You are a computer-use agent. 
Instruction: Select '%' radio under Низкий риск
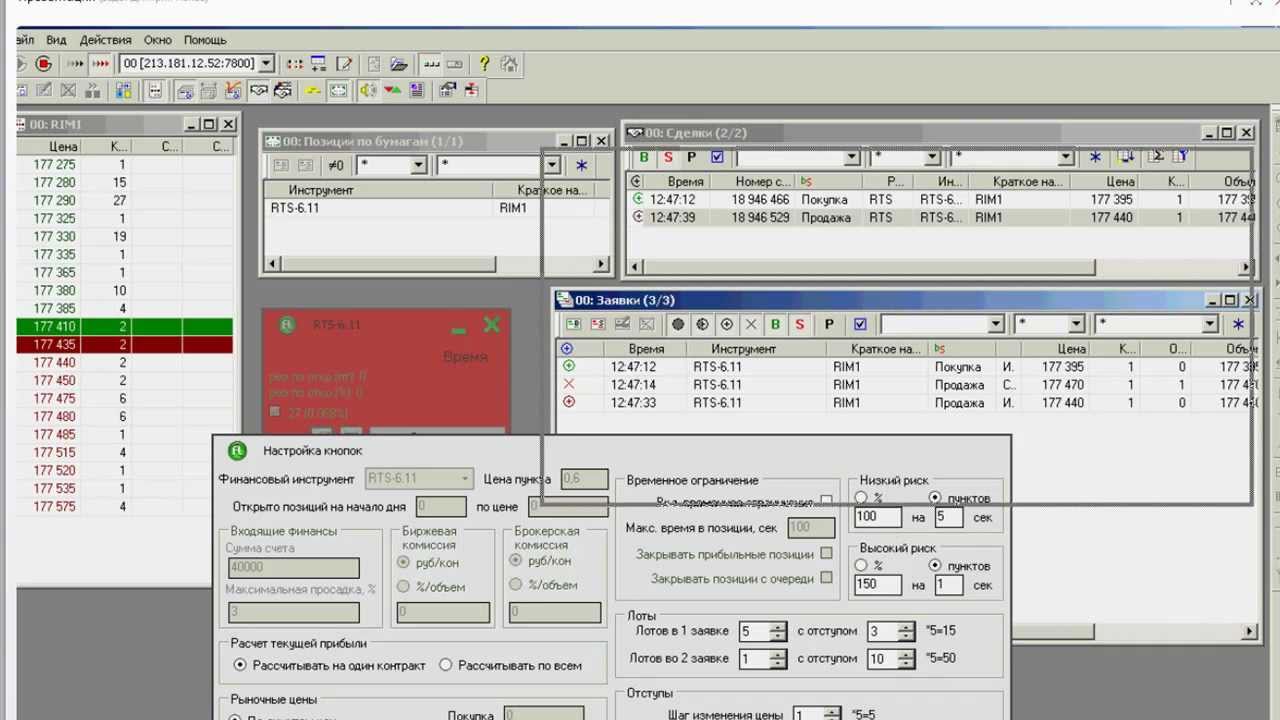pyautogui.click(x=861, y=498)
